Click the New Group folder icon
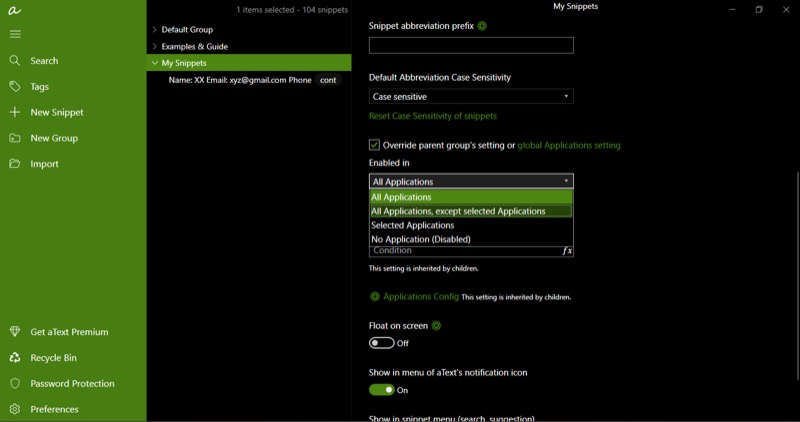The height and width of the screenshot is (422, 800). pos(15,138)
